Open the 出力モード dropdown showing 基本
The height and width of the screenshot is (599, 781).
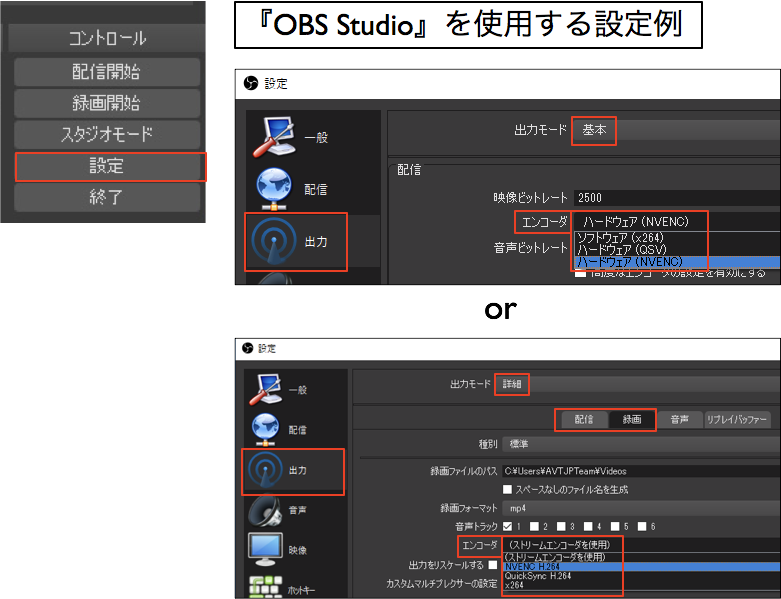(676, 130)
